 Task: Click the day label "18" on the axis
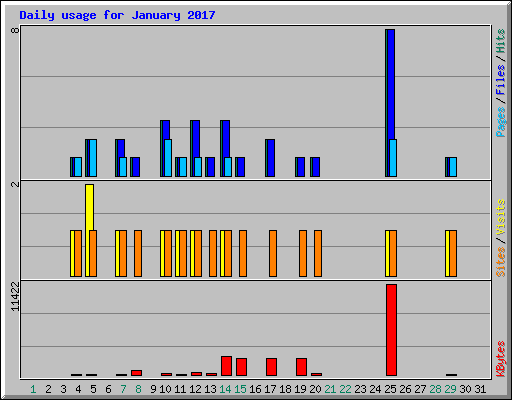coord(285,389)
